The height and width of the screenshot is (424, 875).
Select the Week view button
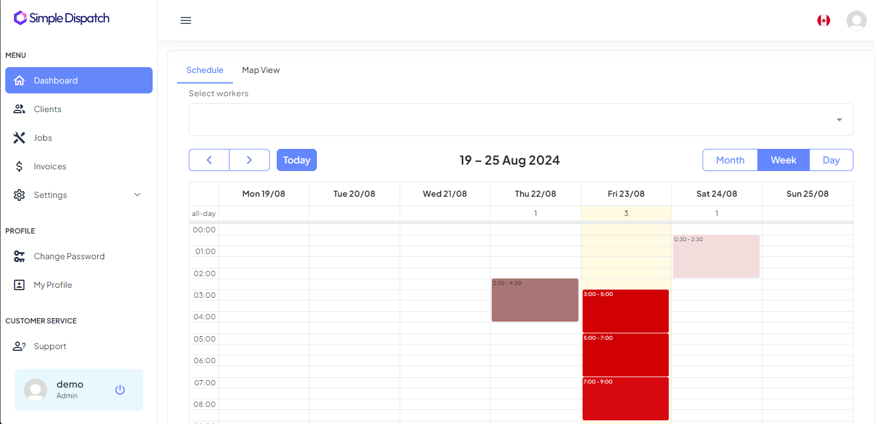coord(783,160)
